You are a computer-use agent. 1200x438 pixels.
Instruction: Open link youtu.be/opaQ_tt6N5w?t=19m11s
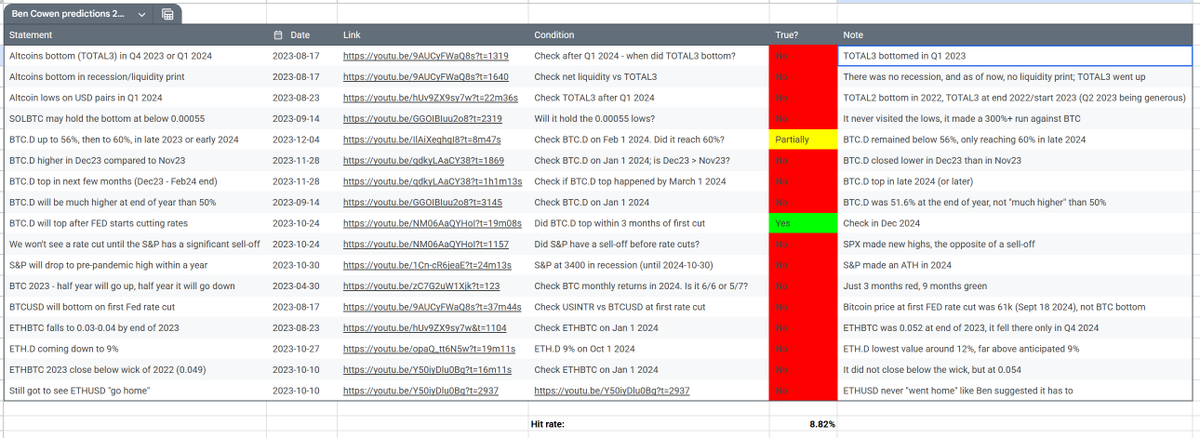429,350
